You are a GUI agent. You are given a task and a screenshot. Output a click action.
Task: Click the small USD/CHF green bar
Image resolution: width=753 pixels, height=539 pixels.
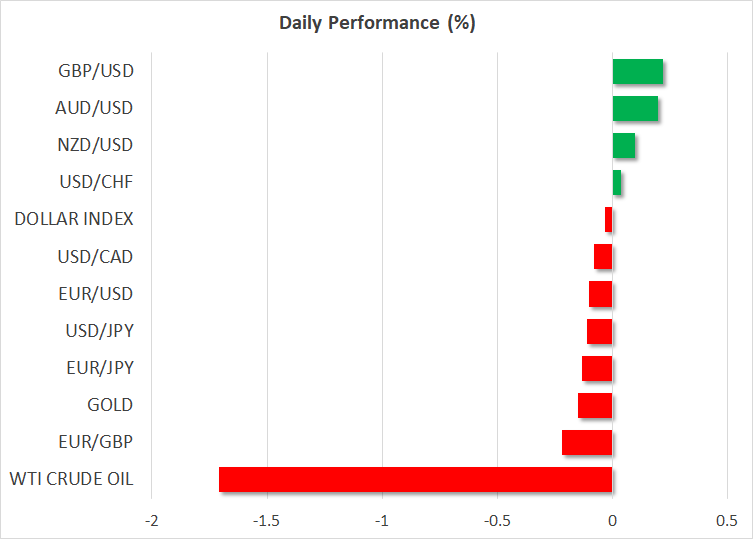click(617, 182)
